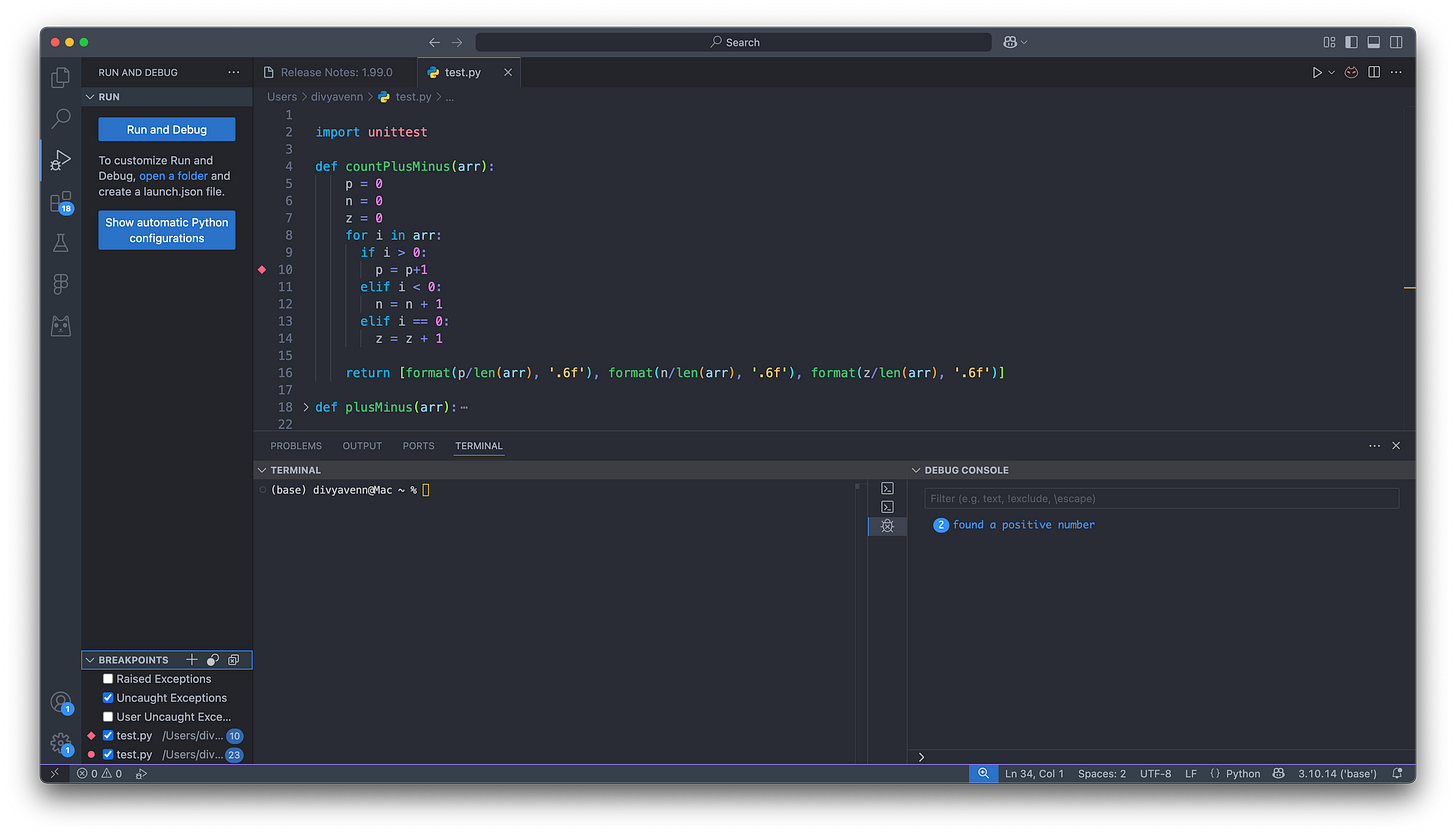
Task: Open the Figma extension icon in activity bar
Action: point(61,284)
